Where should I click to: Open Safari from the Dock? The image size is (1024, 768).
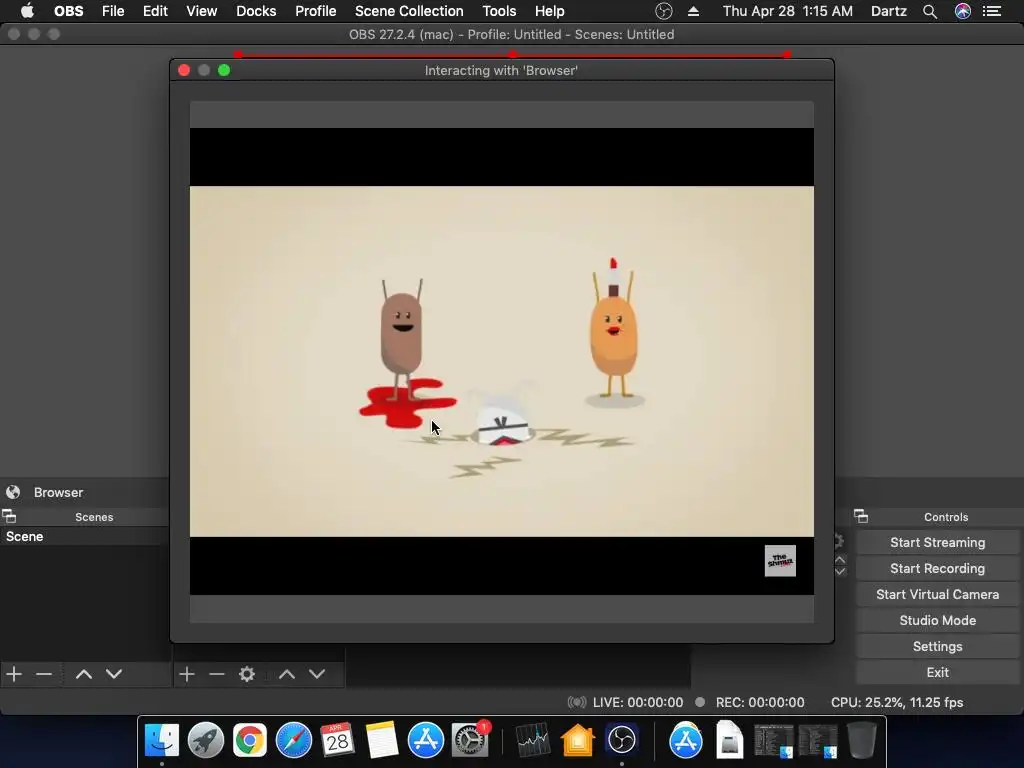tap(294, 740)
